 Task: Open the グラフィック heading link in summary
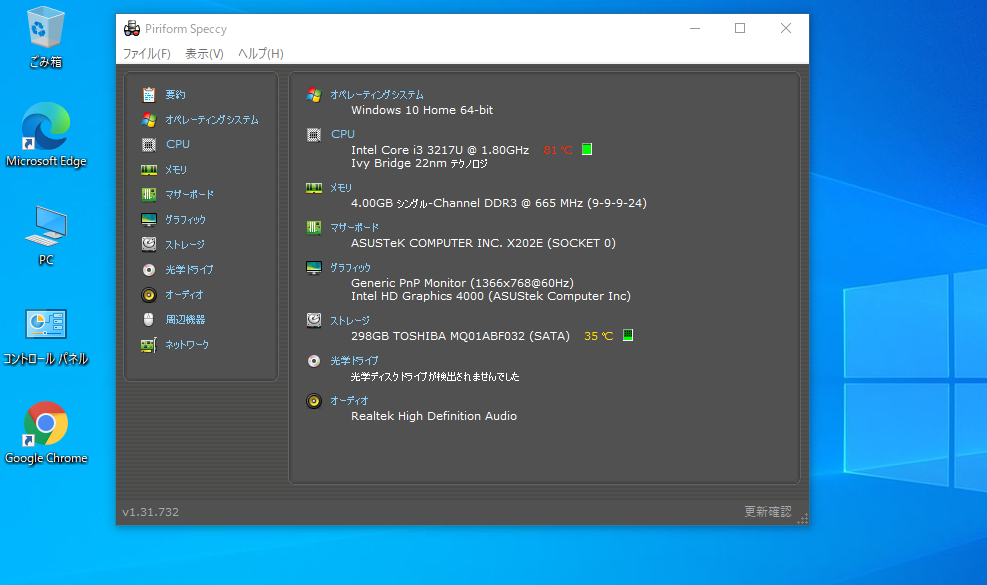351,268
